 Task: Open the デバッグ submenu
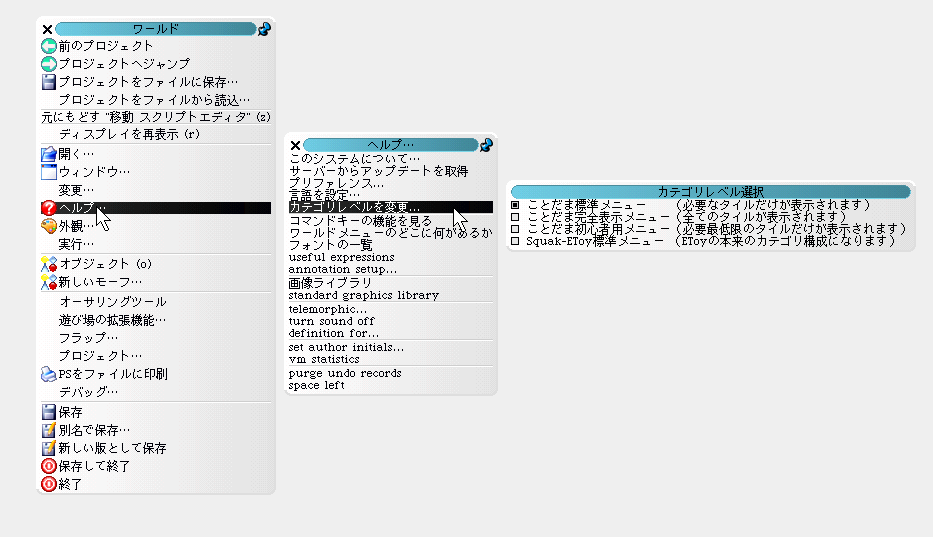pos(88,392)
